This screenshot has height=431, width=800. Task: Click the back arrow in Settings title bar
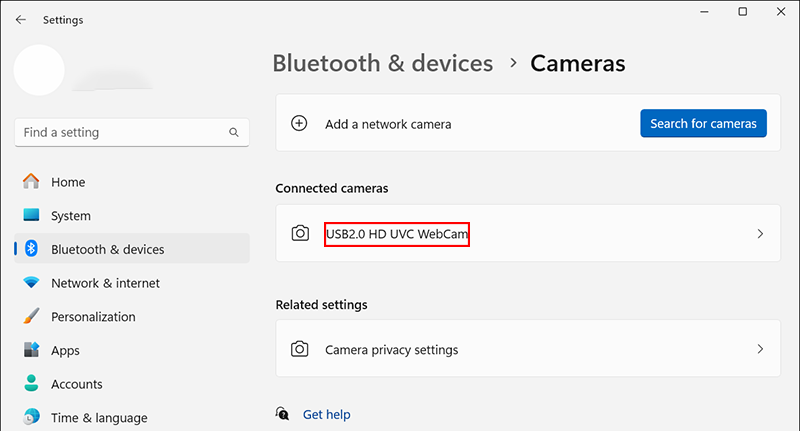tap(20, 19)
